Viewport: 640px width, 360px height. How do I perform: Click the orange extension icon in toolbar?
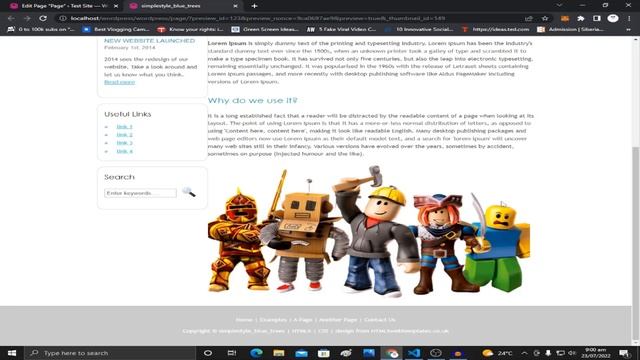565,18
